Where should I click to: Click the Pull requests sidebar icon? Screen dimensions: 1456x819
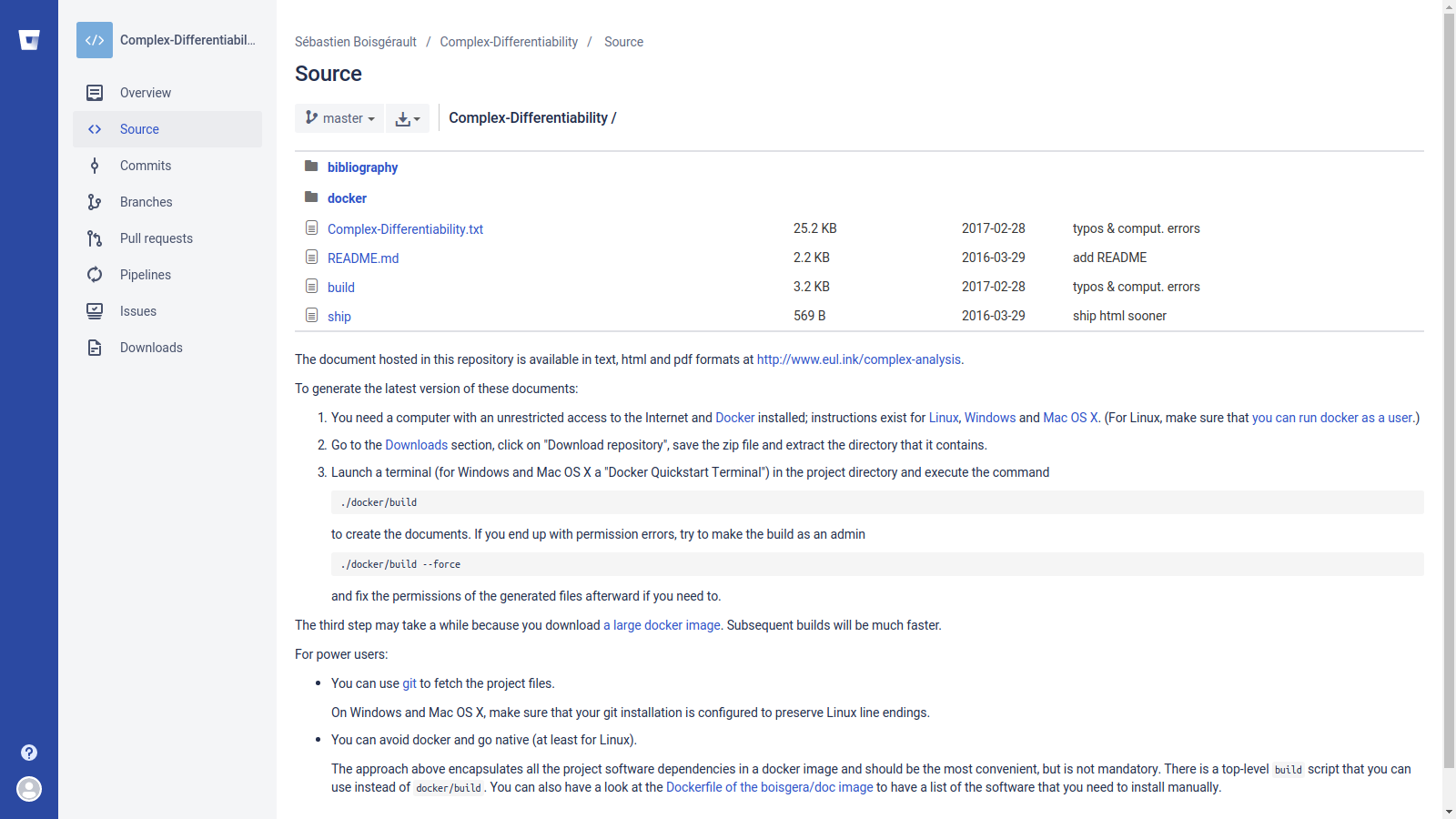point(95,238)
